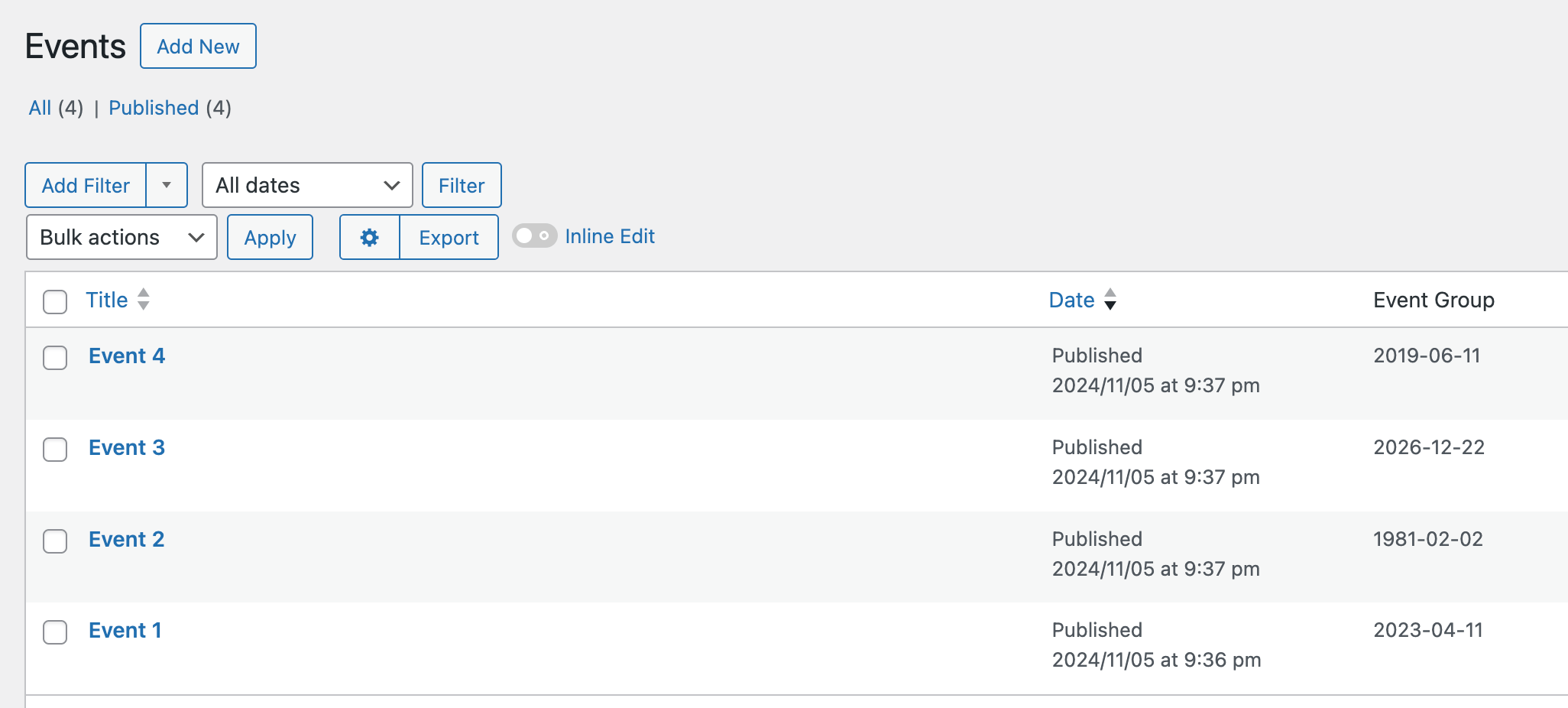Mark the Event 1 row checkbox

click(55, 632)
